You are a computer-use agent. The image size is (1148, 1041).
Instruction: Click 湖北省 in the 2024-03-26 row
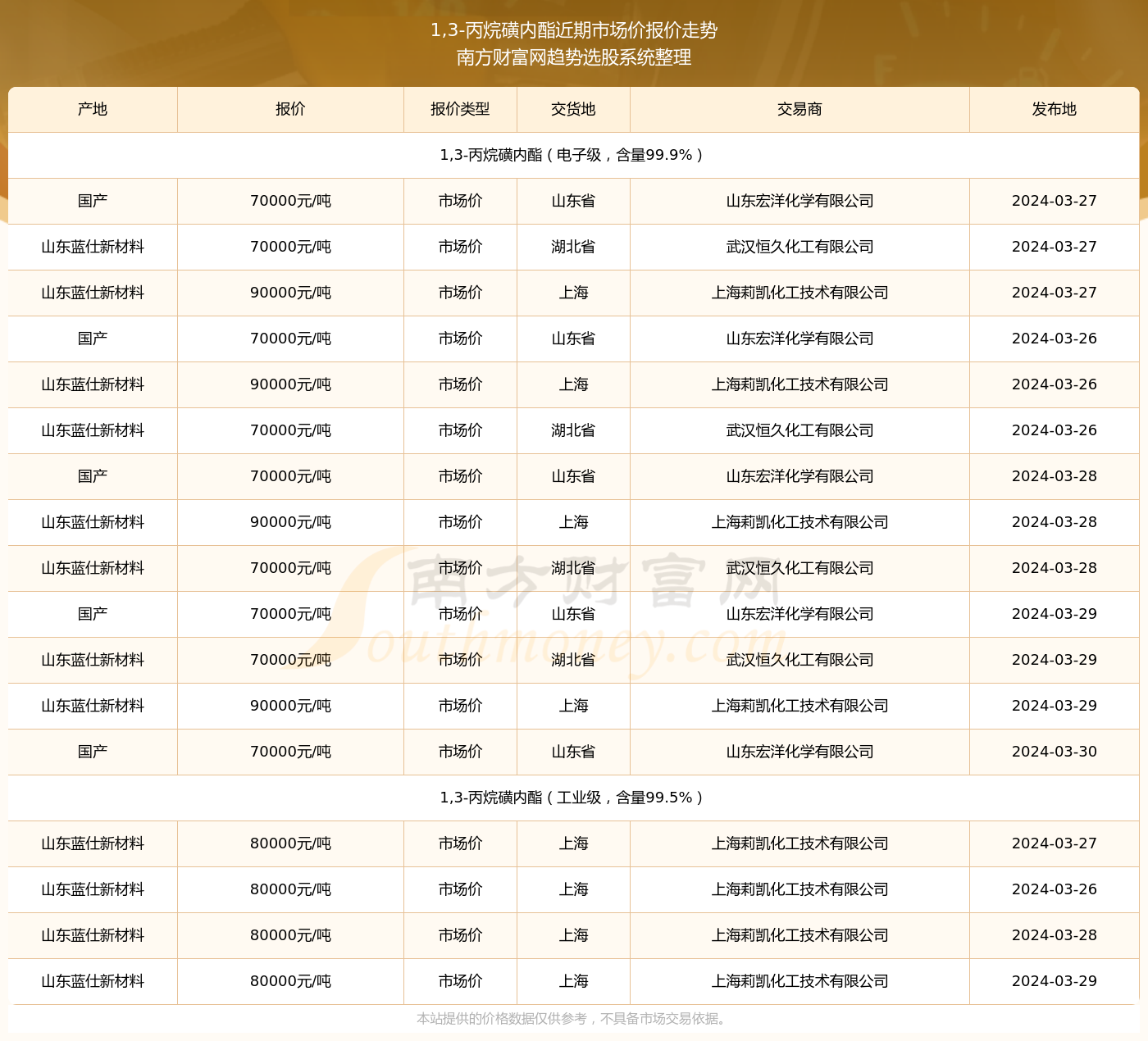[x=573, y=430]
